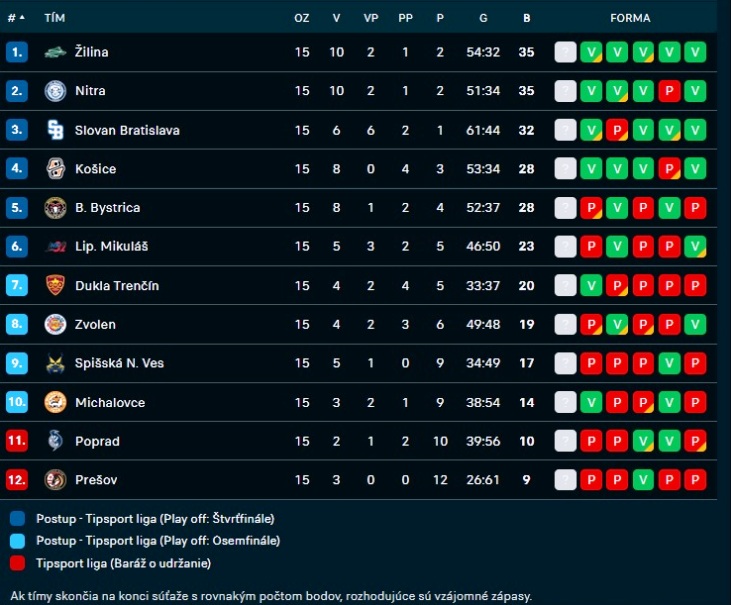Click the Košice team logo
The image size is (731, 605).
tap(55, 169)
